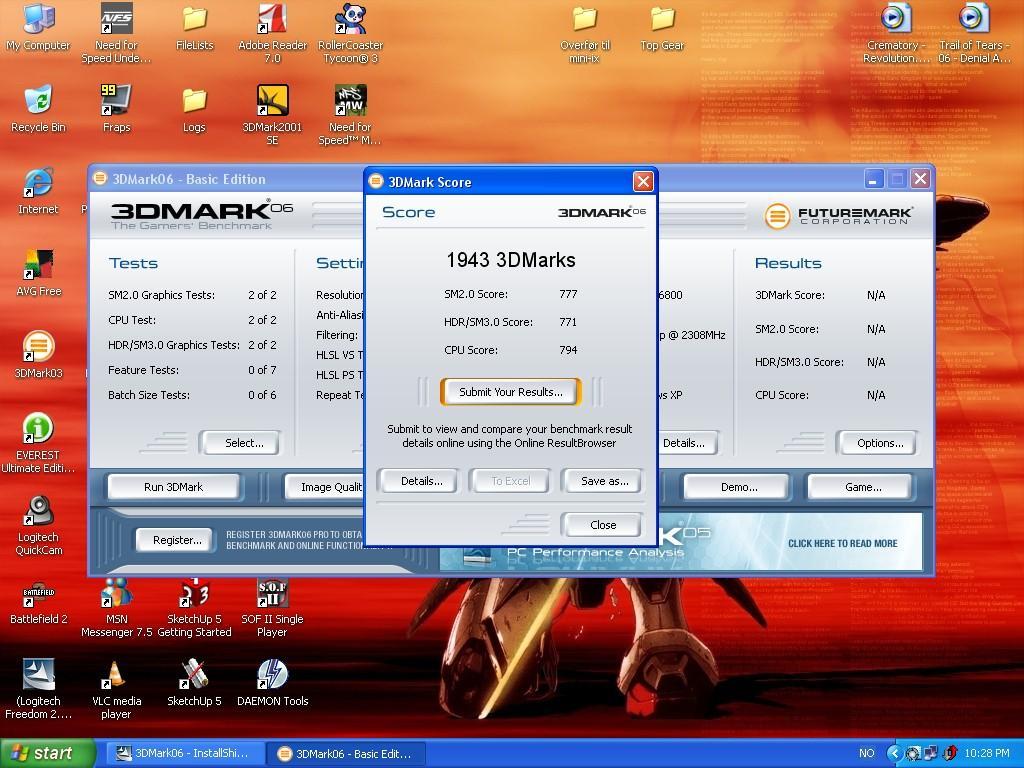The height and width of the screenshot is (768, 1024).
Task: Launch Logitech QuickCam
Action: click(39, 525)
